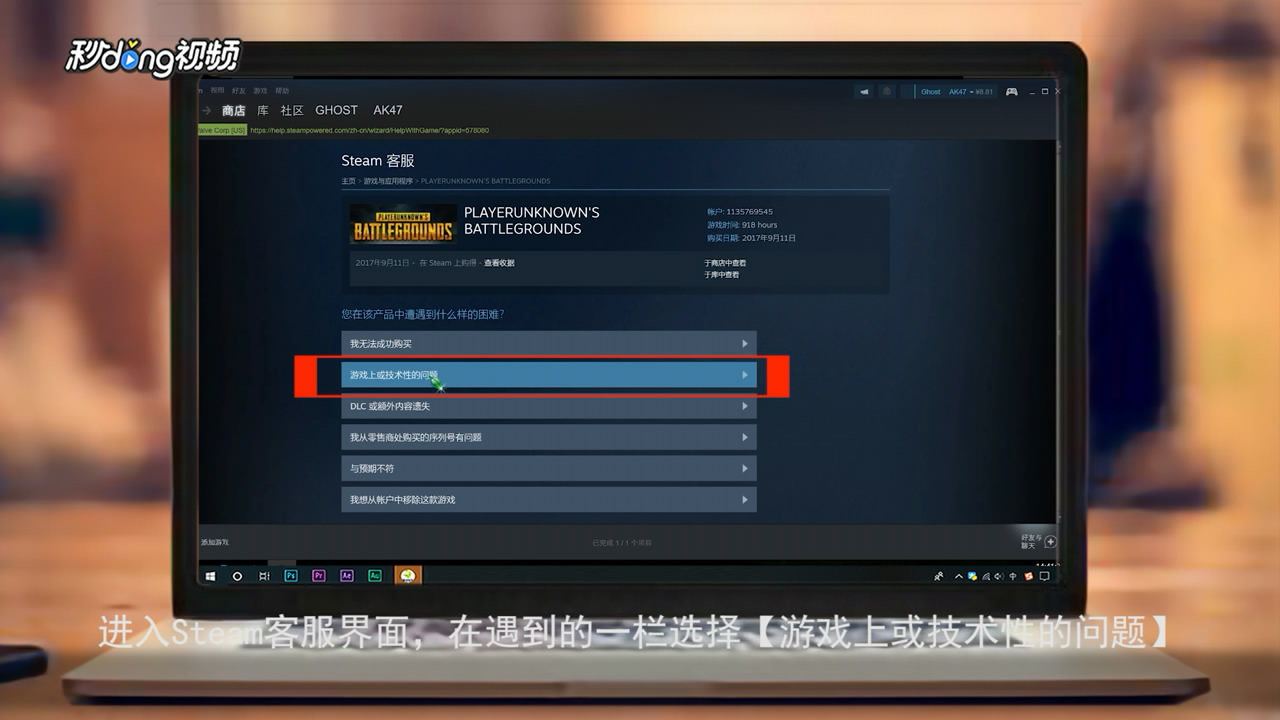The height and width of the screenshot is (720, 1280).
Task: Click the PUBG Battlegrounds game logo thumbnail
Action: pos(402,223)
